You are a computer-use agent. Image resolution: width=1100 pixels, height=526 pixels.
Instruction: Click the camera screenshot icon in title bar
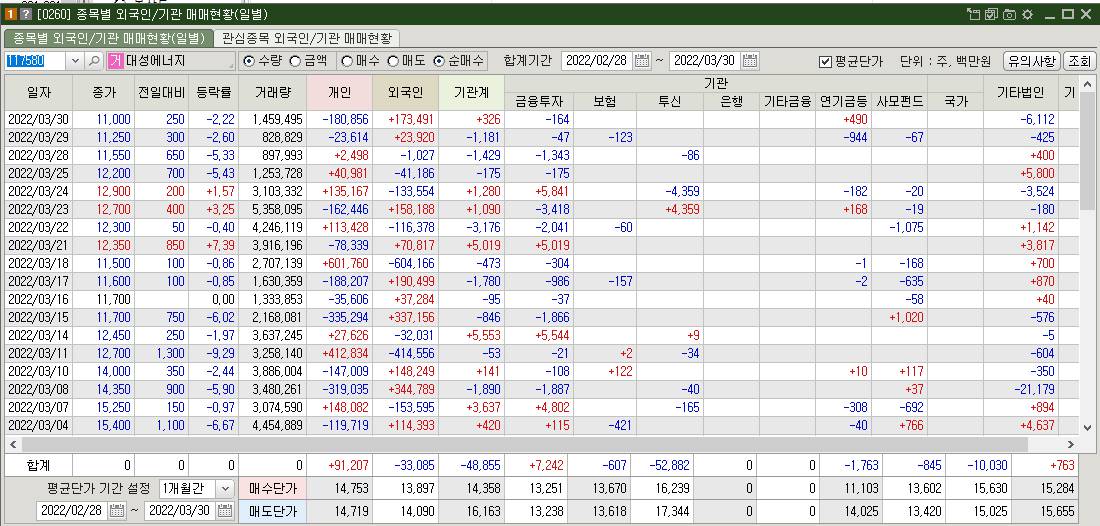[x=1010, y=14]
